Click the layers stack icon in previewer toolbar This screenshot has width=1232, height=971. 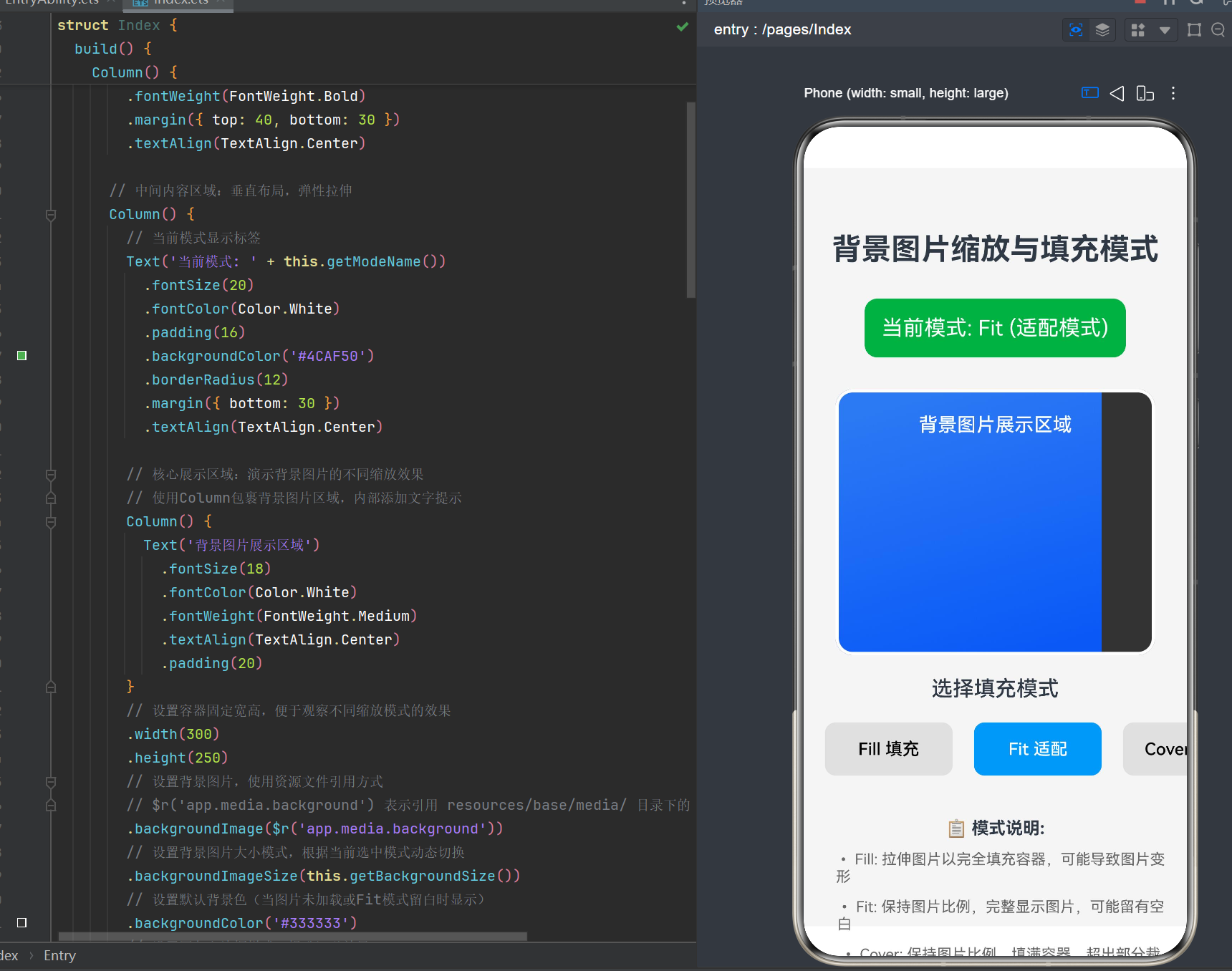(x=1102, y=29)
